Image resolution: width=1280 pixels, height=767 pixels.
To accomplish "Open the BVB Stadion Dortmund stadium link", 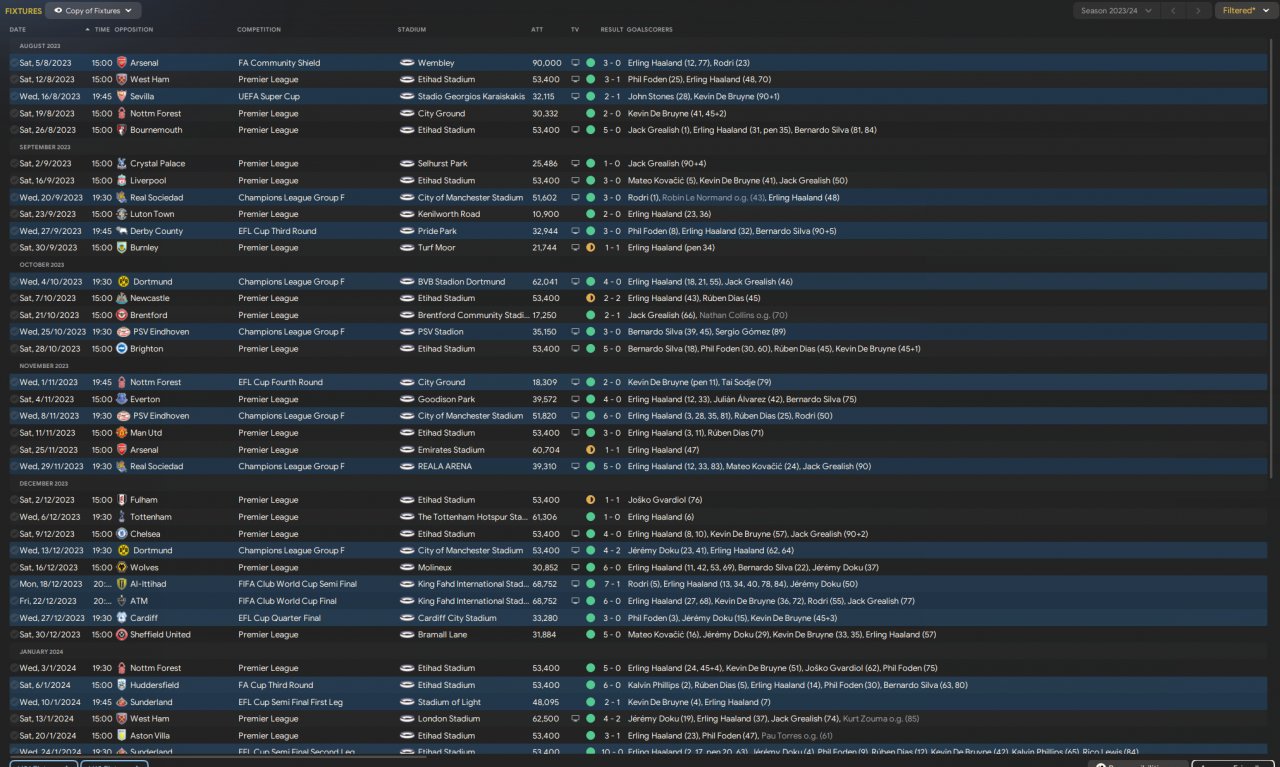I will tap(461, 282).
